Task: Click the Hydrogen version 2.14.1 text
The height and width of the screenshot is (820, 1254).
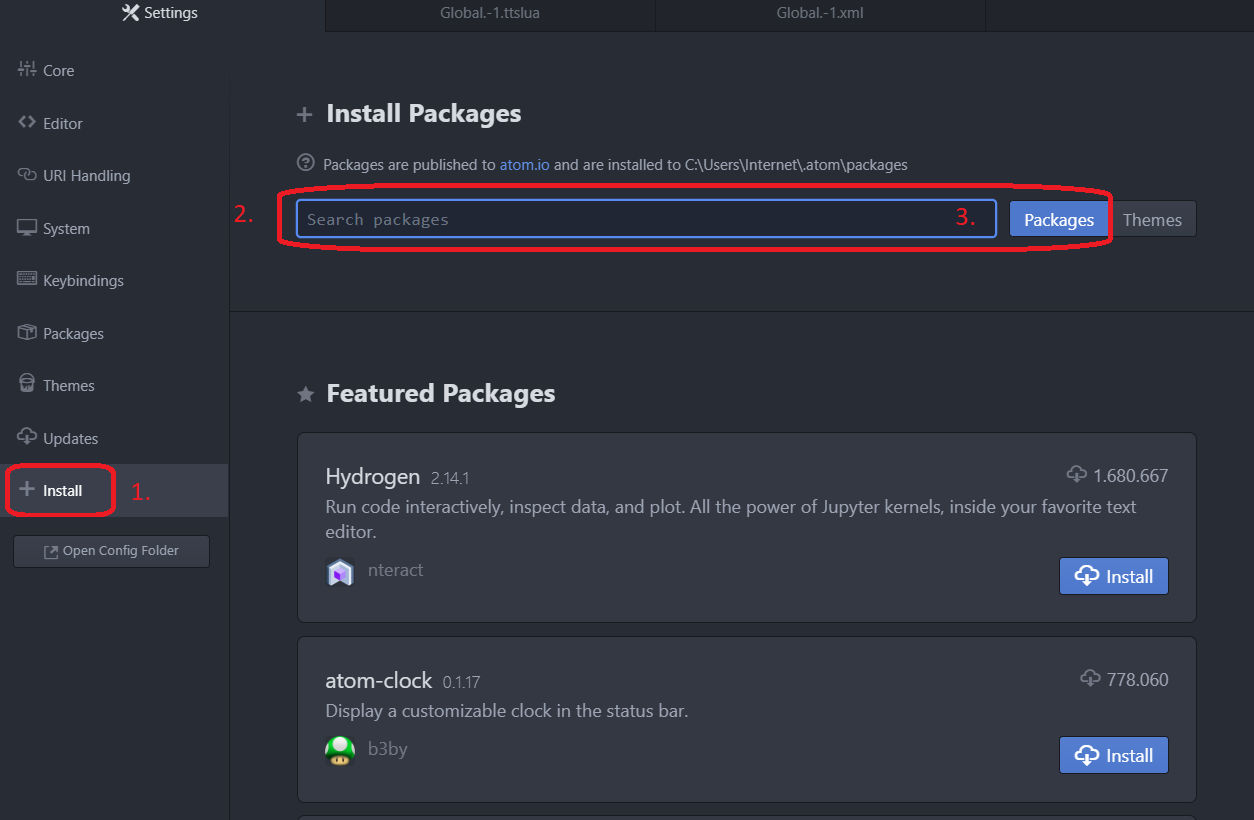Action: [x=450, y=478]
